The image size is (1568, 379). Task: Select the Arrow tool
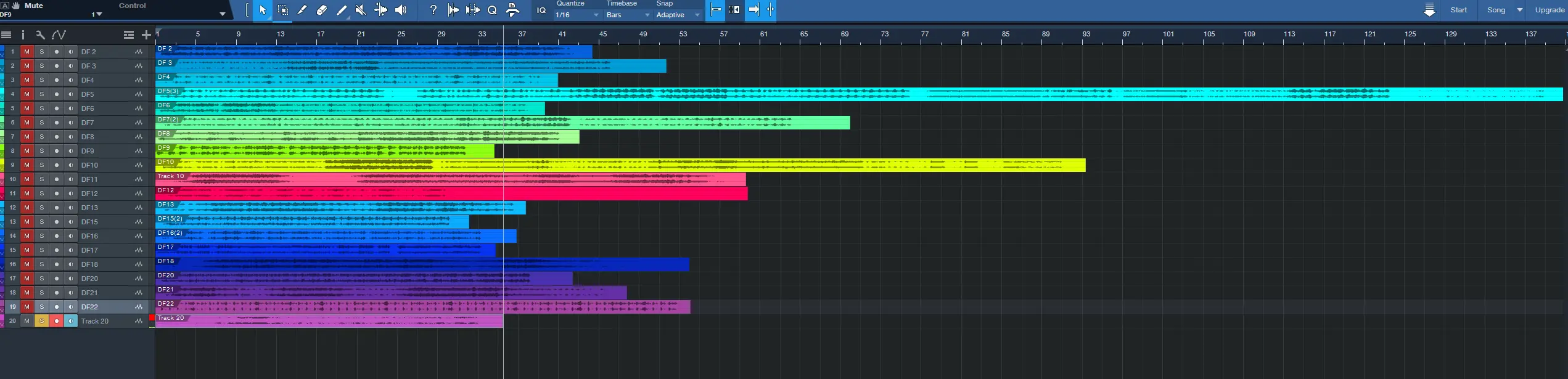tap(263, 10)
